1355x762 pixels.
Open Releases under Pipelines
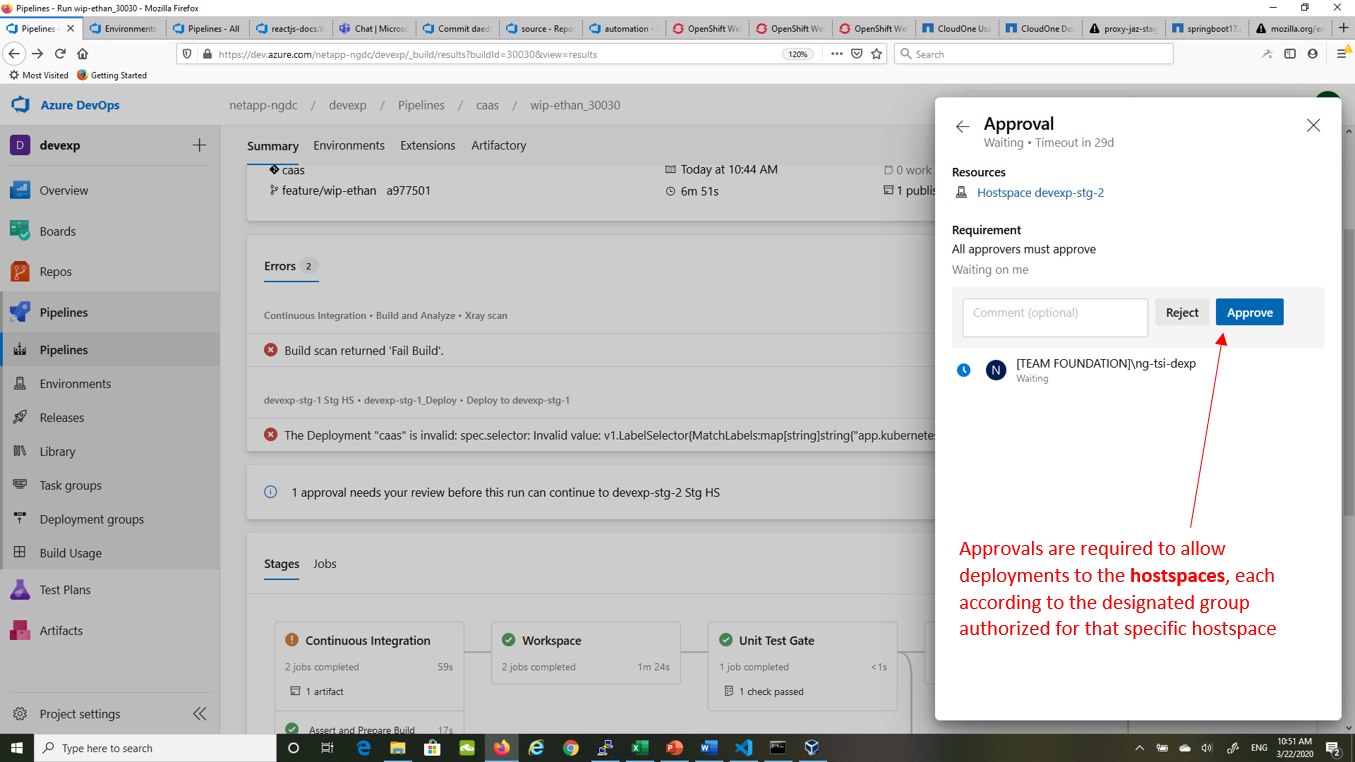pyautogui.click(x=62, y=418)
